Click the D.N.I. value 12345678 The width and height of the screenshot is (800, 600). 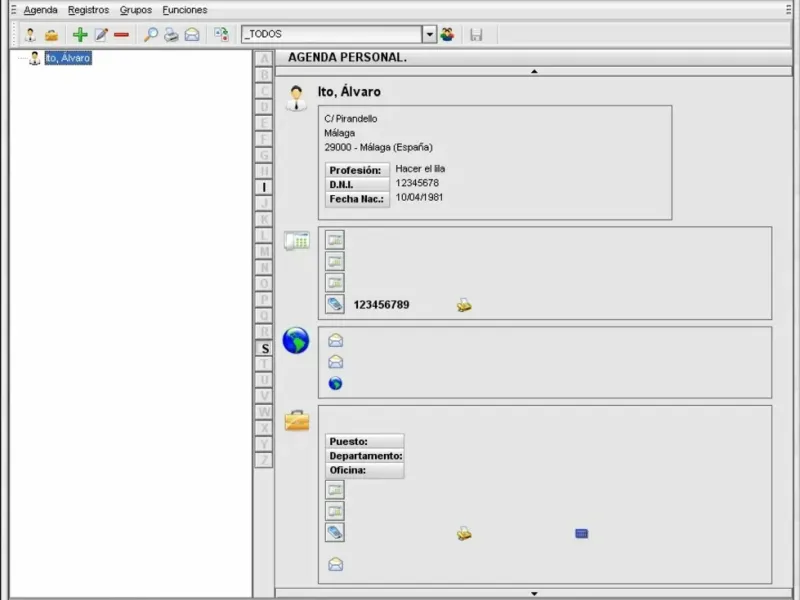[417, 183]
